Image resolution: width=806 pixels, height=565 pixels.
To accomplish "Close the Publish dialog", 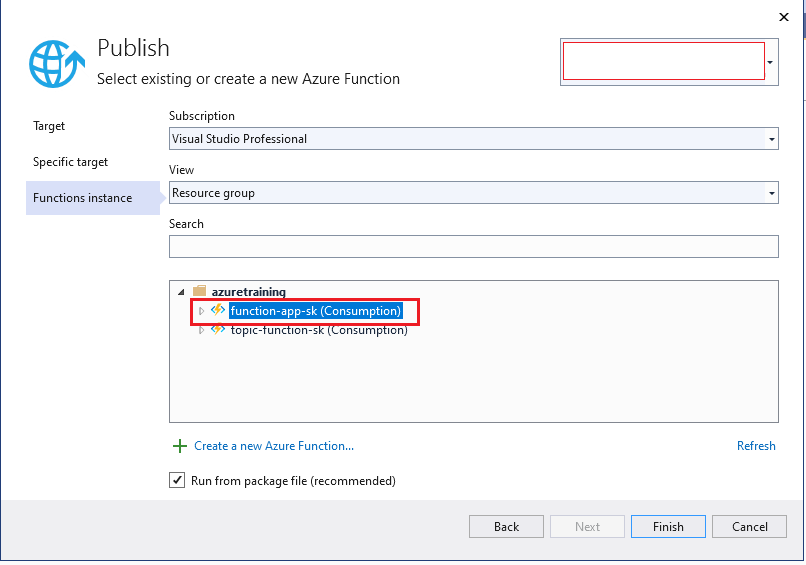I will [783, 16].
